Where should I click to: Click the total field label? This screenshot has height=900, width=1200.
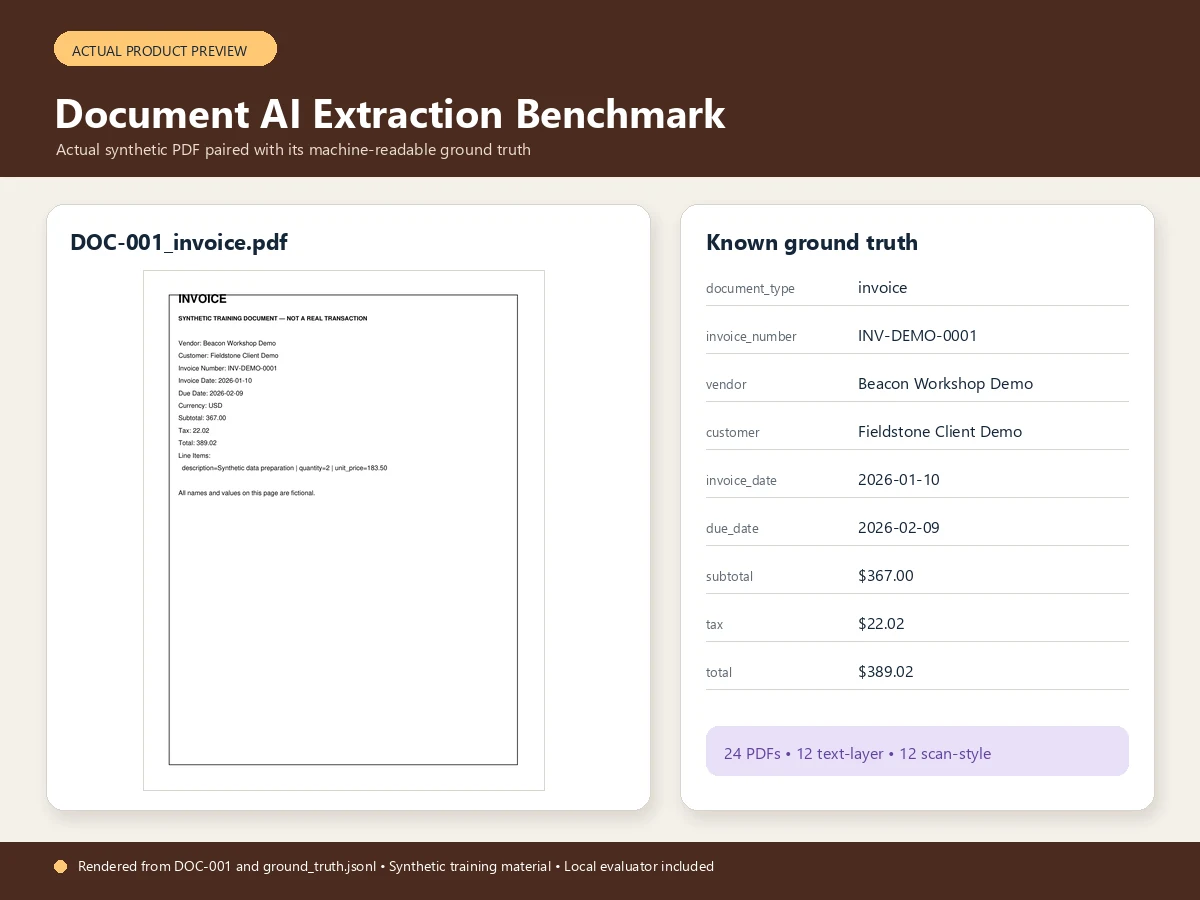coord(719,673)
